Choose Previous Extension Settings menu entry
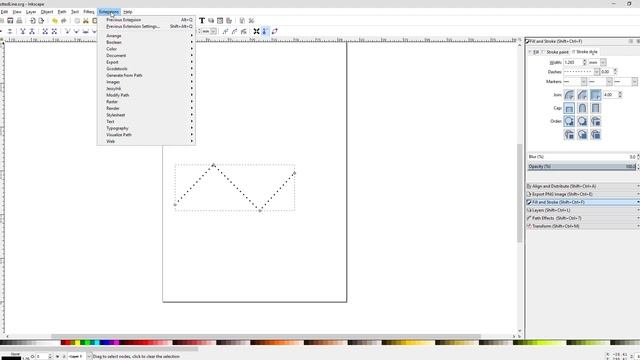 coord(146,26)
